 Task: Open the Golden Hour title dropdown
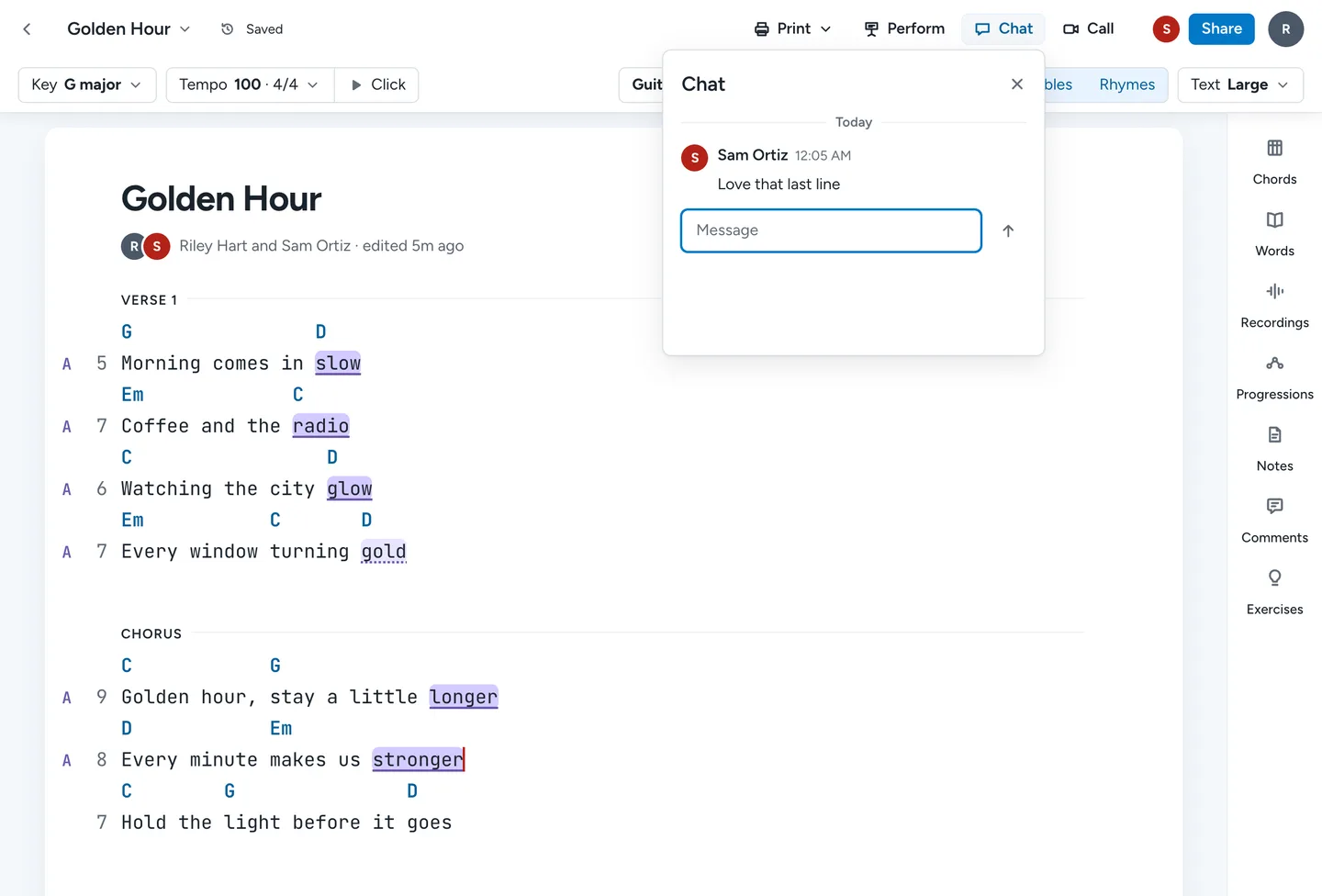click(129, 29)
